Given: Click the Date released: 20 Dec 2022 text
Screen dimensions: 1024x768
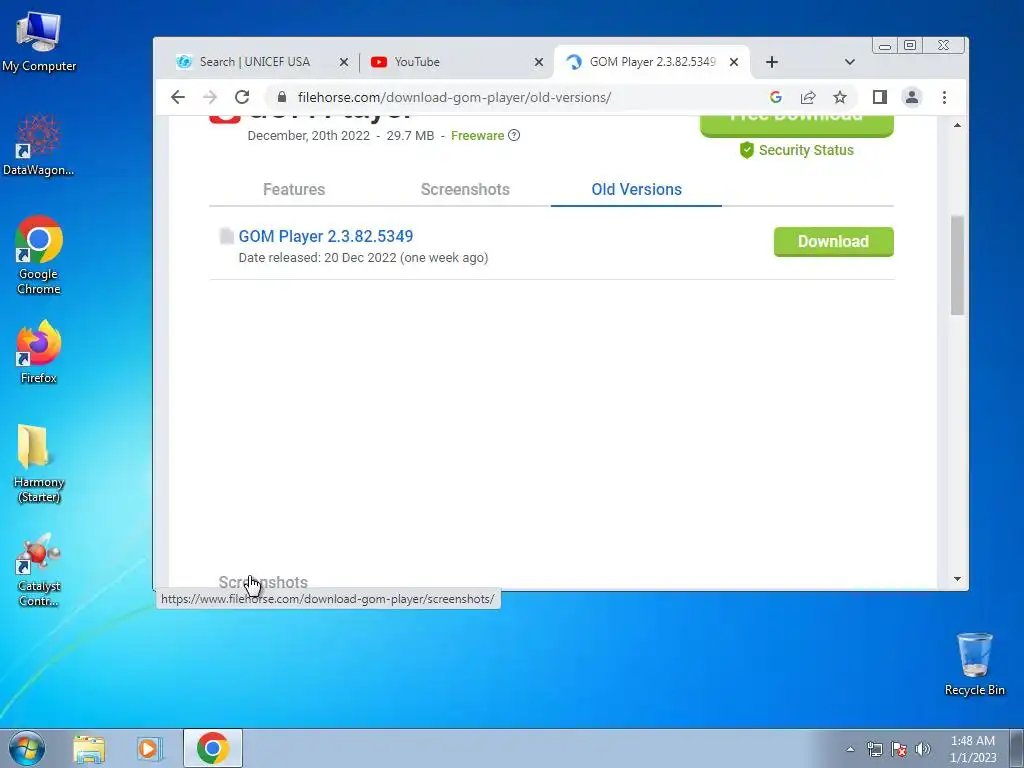Looking at the screenshot, I should (x=363, y=257).
